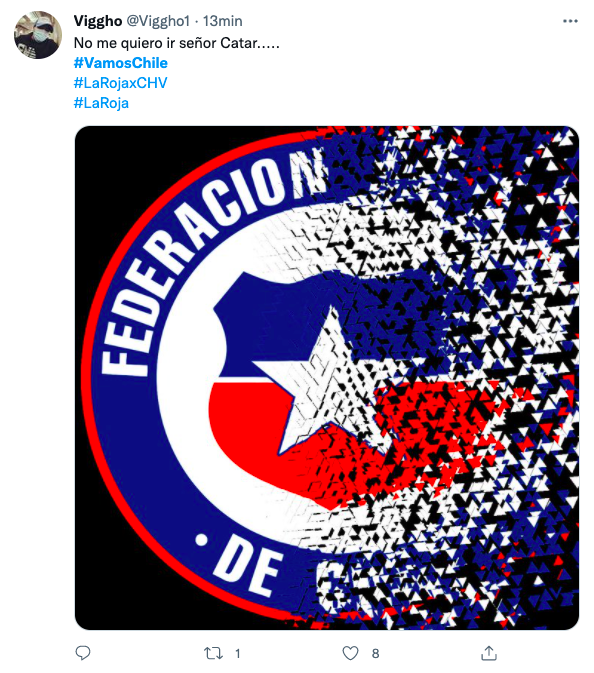Like the tweet with the heart icon
Viewport: 594px width, 673px height.
[x=350, y=653]
